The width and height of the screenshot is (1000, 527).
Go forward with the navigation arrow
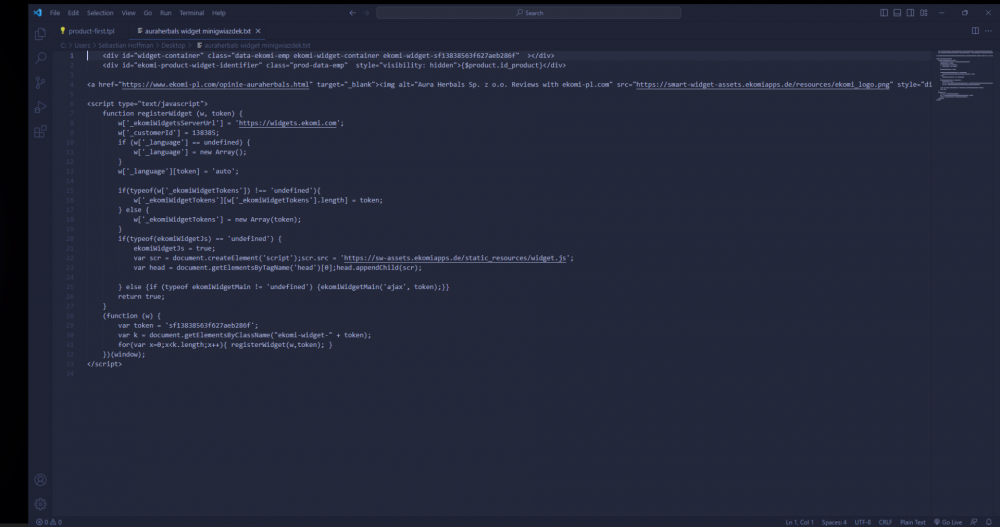(x=366, y=13)
